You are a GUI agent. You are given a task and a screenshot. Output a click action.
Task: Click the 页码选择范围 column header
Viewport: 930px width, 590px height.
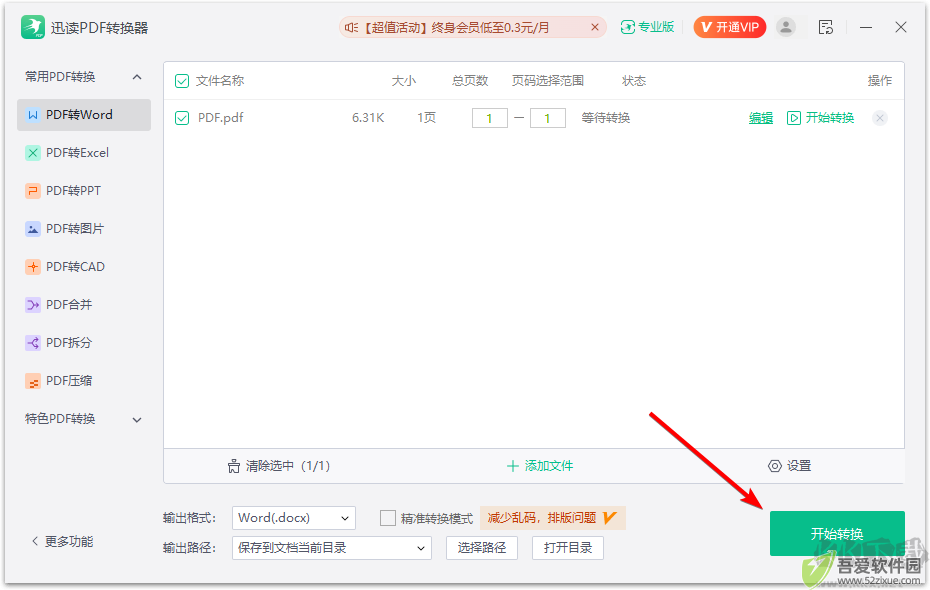coord(547,81)
